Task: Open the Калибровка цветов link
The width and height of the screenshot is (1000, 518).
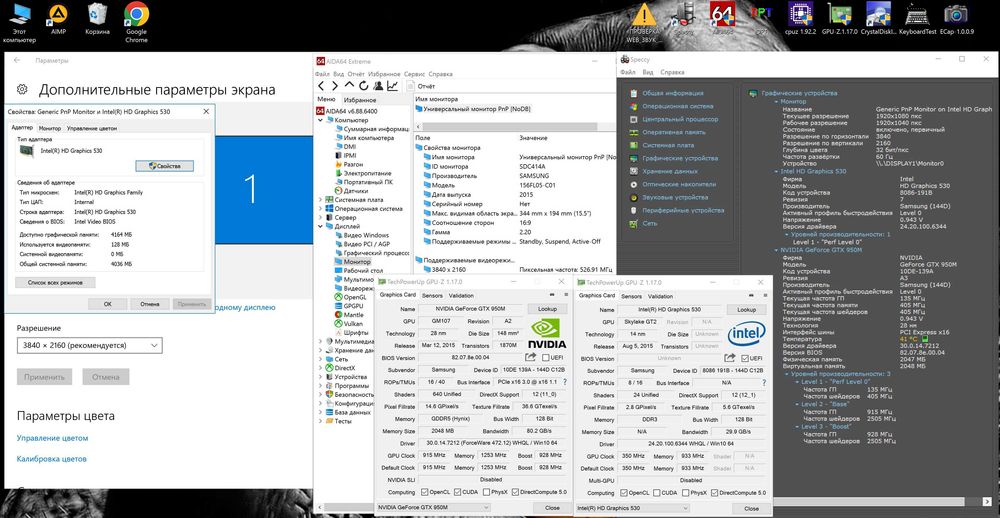Action: tap(52, 459)
